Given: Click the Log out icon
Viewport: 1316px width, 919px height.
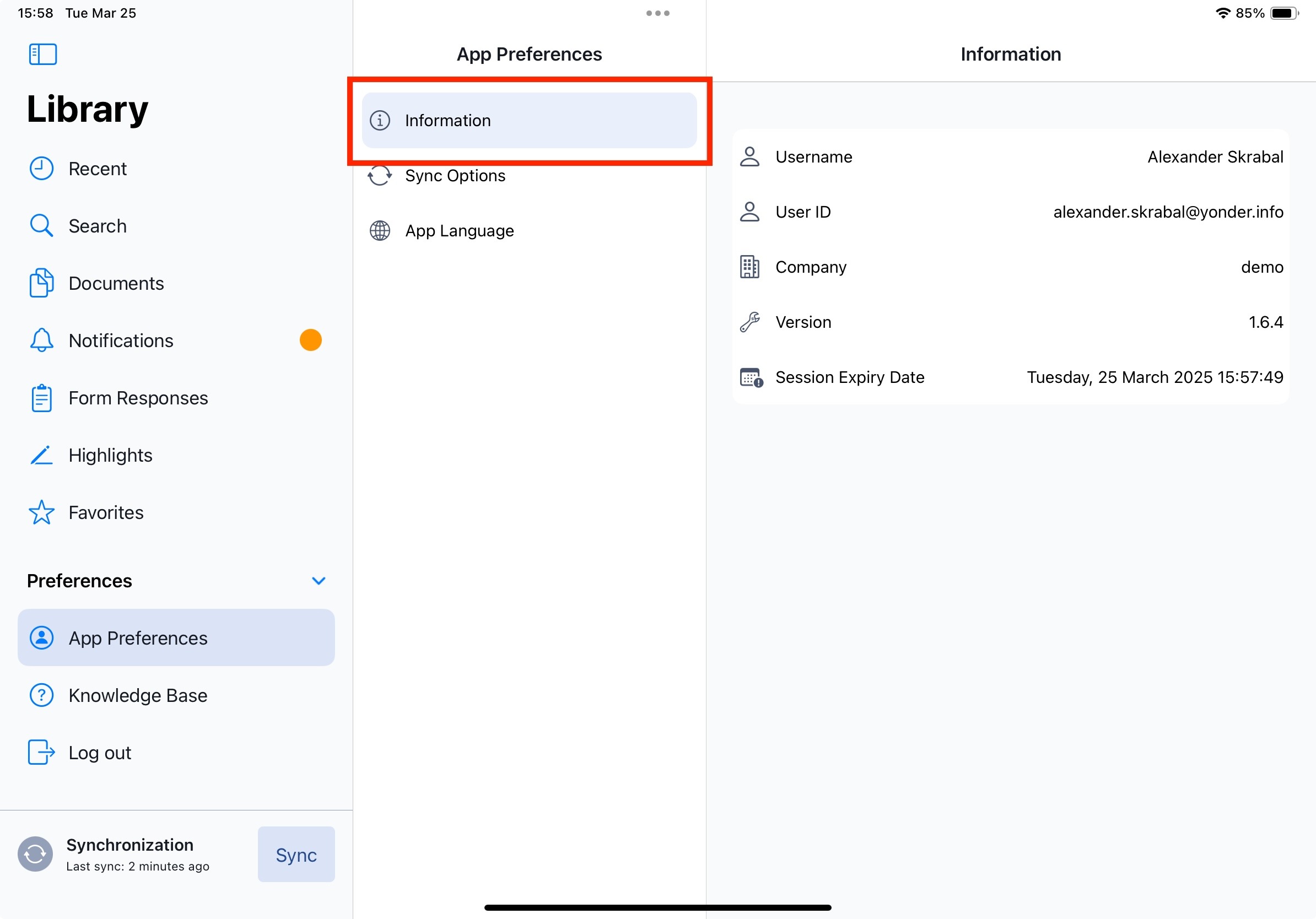Looking at the screenshot, I should pos(41,752).
